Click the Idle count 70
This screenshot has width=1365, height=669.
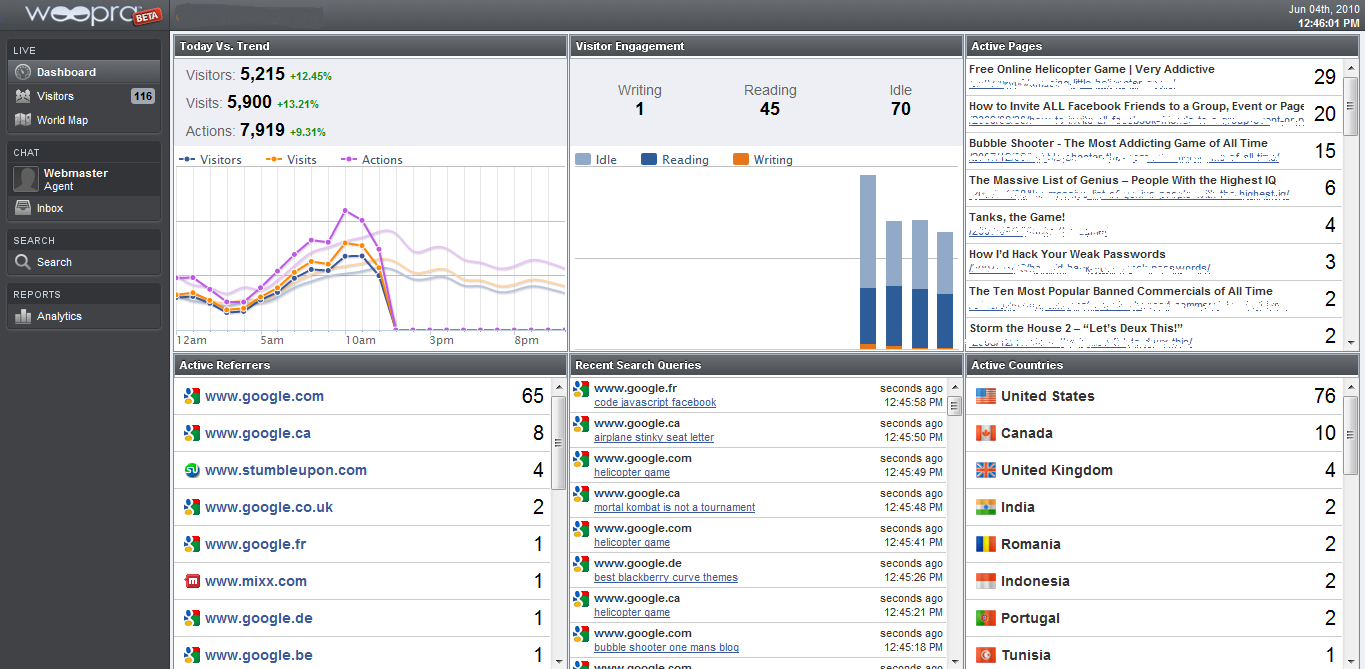click(x=901, y=109)
